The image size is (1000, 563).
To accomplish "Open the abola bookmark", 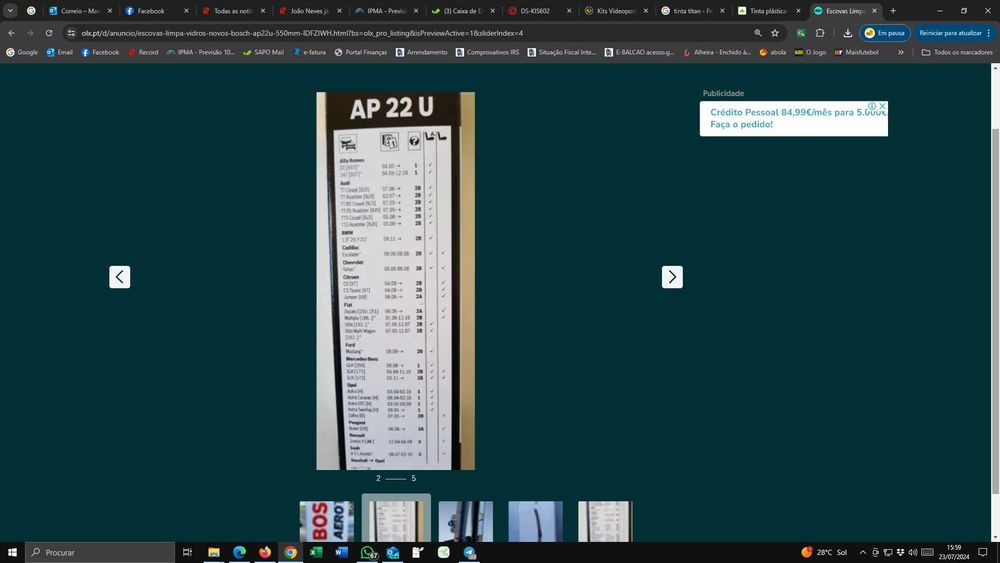I will pyautogui.click(x=772, y=52).
